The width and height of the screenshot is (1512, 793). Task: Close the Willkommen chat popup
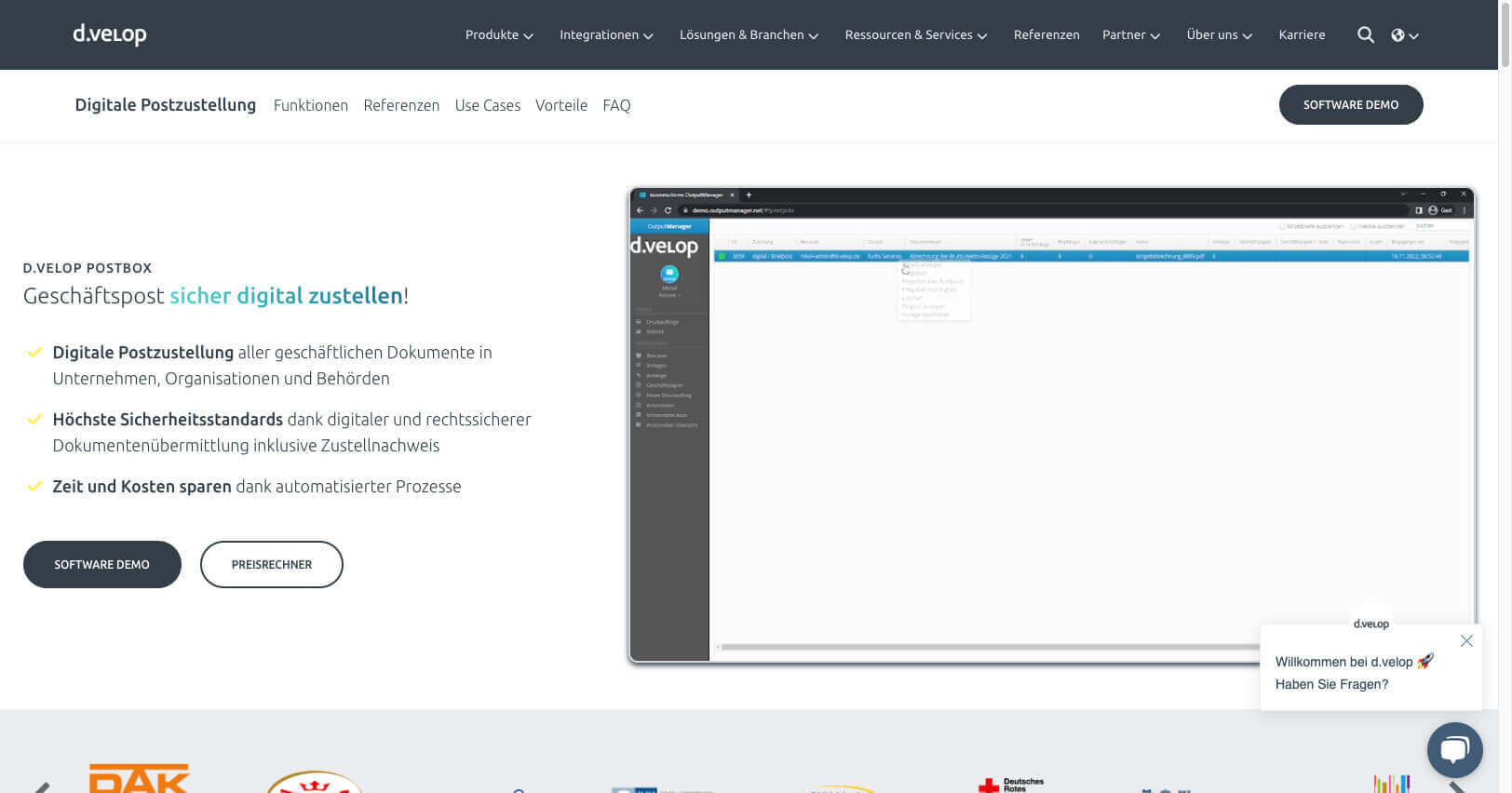pos(1466,641)
